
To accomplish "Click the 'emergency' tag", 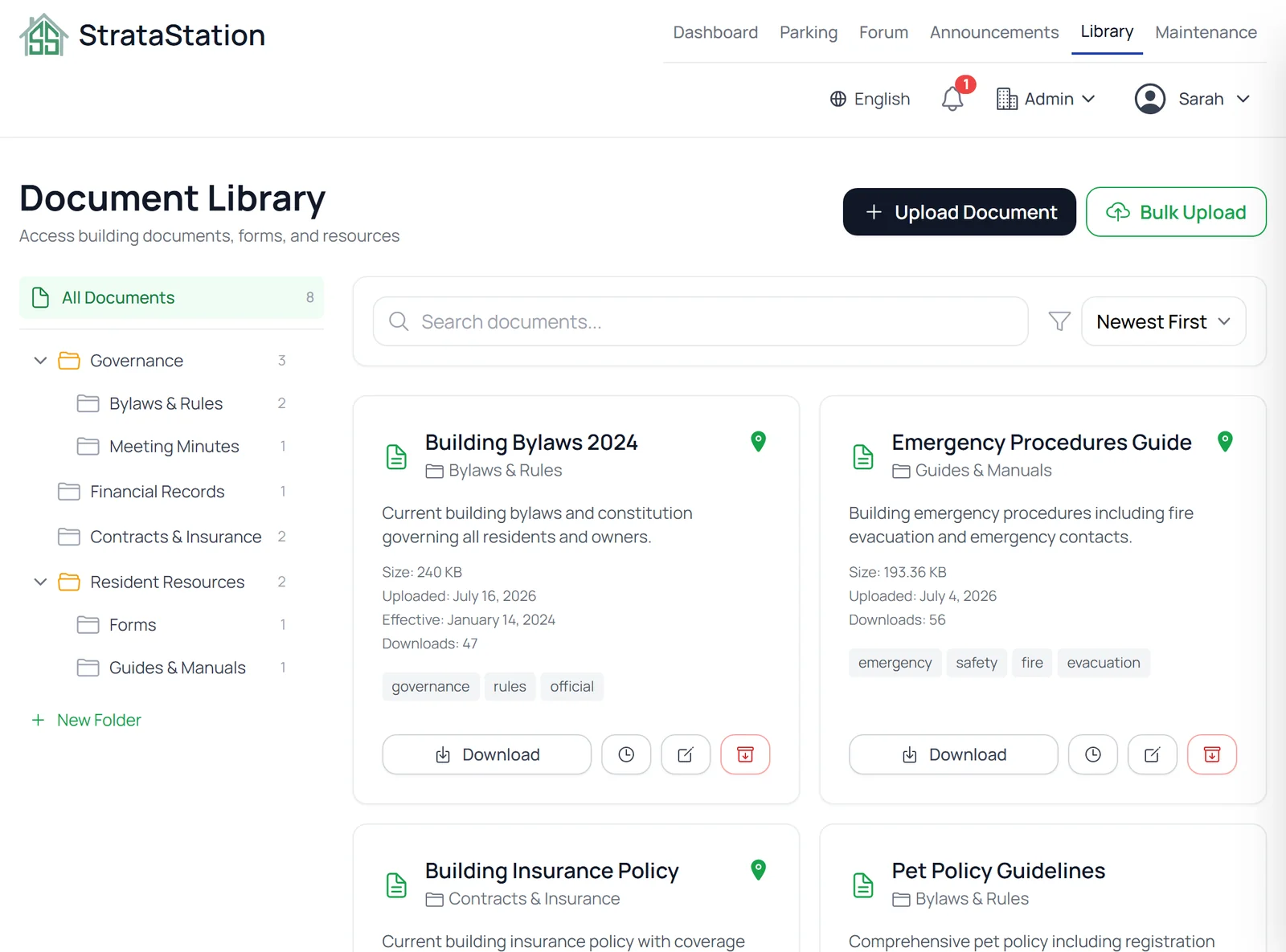I will (x=895, y=663).
